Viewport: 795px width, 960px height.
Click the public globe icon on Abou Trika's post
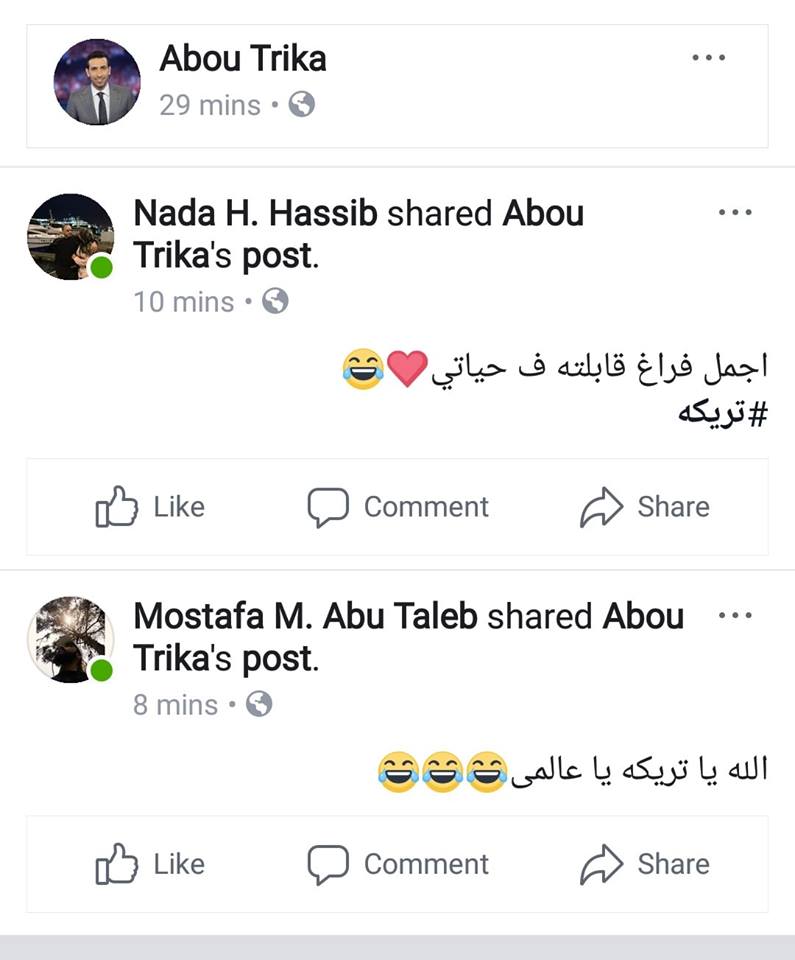(302, 104)
